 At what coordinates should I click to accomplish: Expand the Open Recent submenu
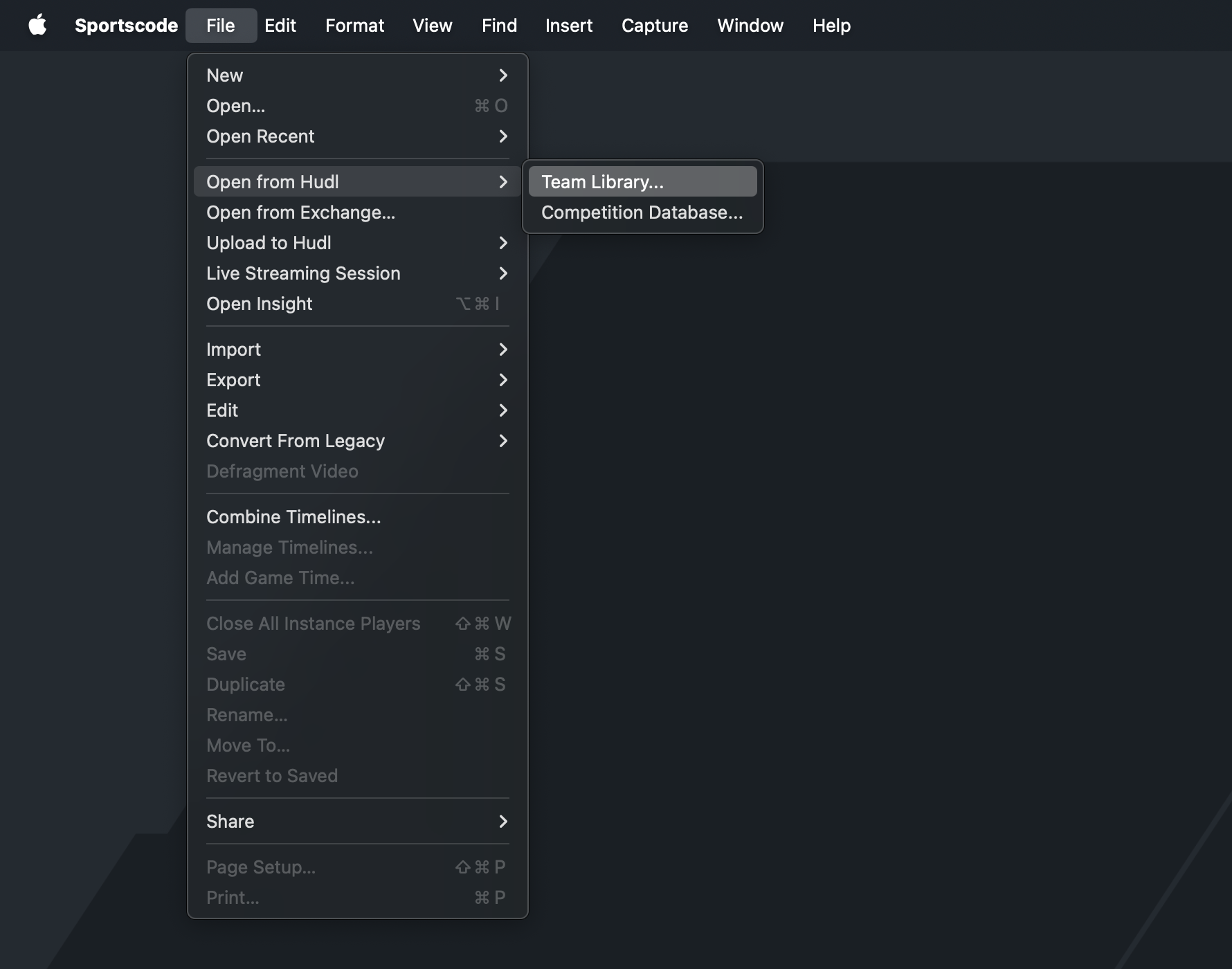(x=357, y=136)
